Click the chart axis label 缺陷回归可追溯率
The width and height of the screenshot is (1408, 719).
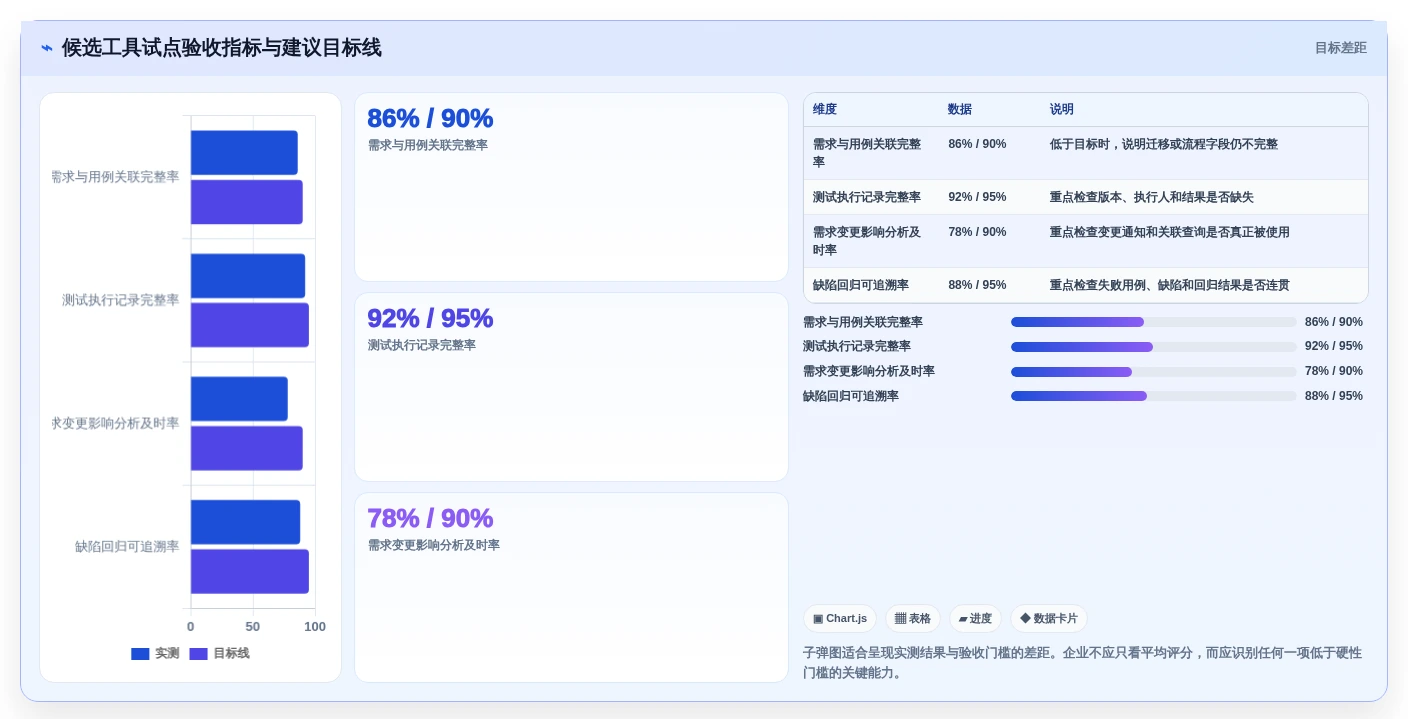click(127, 547)
